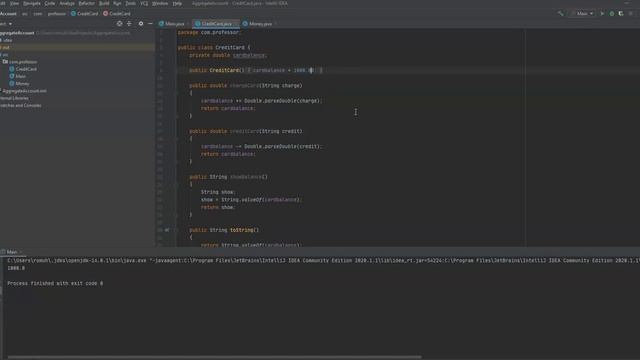Open the Refactor menu
Screen dimensions: 640x360
pos(87,3)
